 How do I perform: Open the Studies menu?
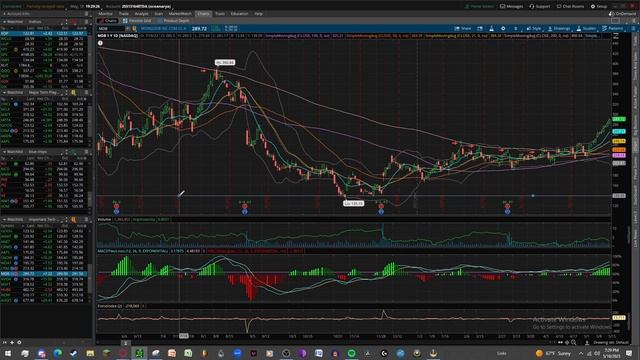click(586, 29)
